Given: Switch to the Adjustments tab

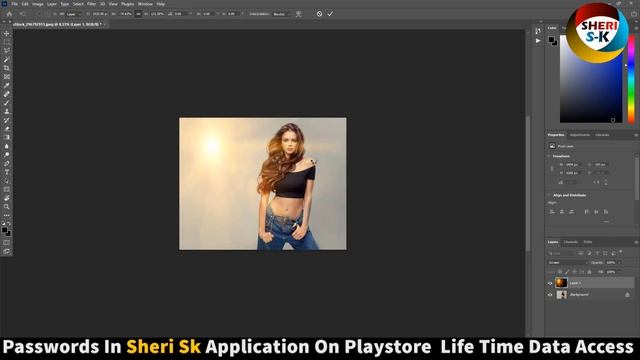Looking at the screenshot, I should click(x=580, y=135).
